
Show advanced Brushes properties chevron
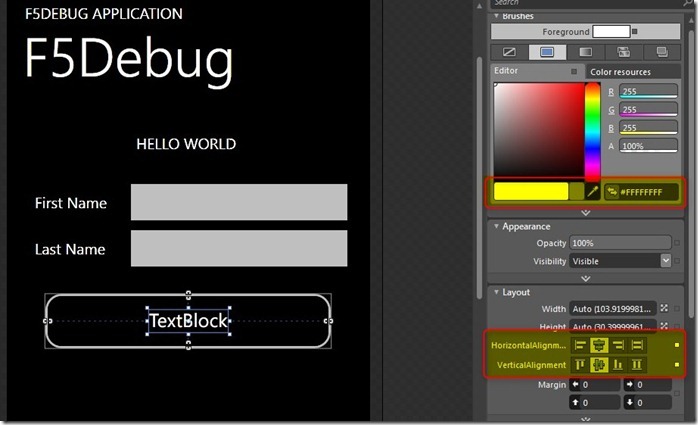point(586,213)
